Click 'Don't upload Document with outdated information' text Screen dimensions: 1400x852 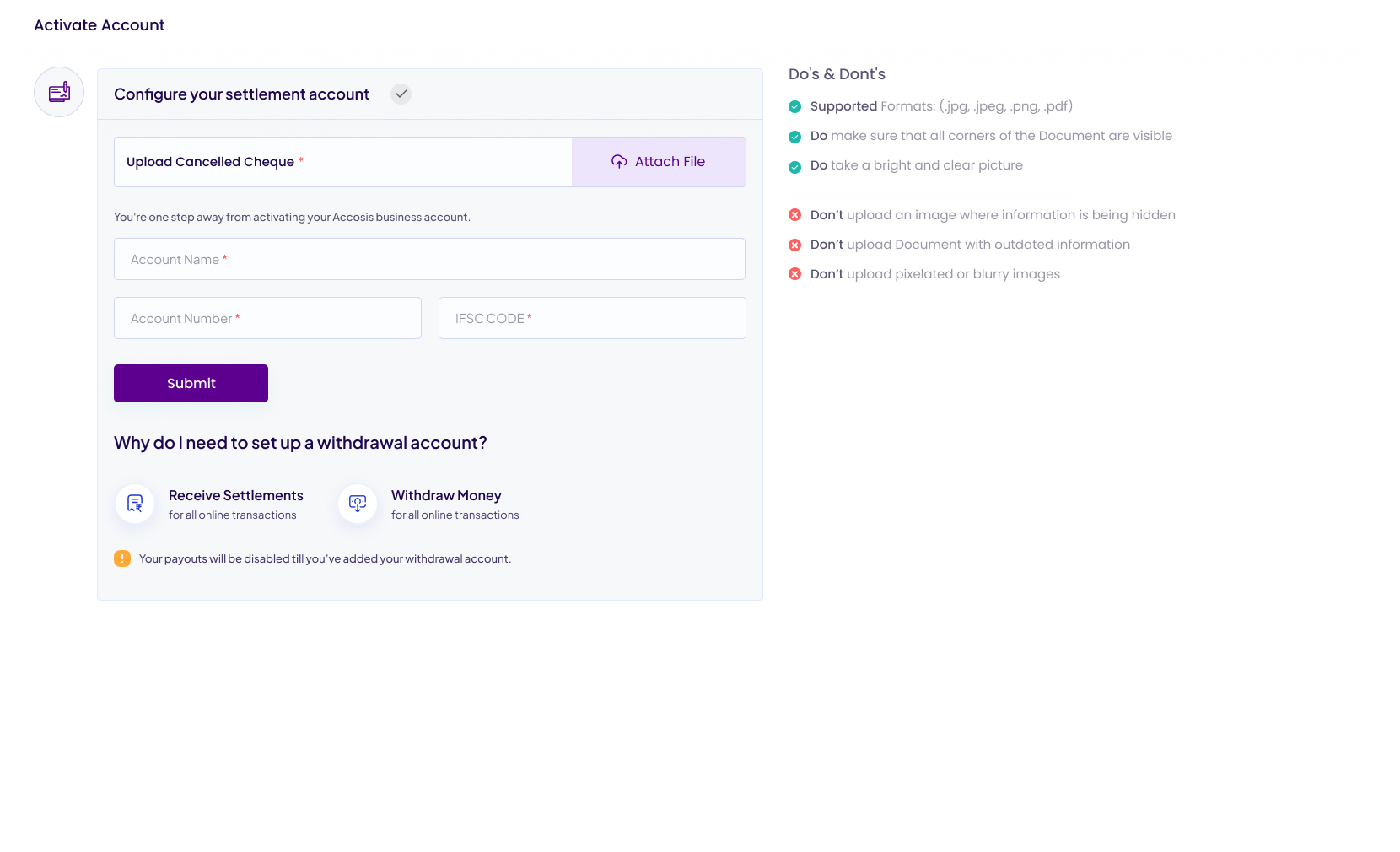[970, 245]
